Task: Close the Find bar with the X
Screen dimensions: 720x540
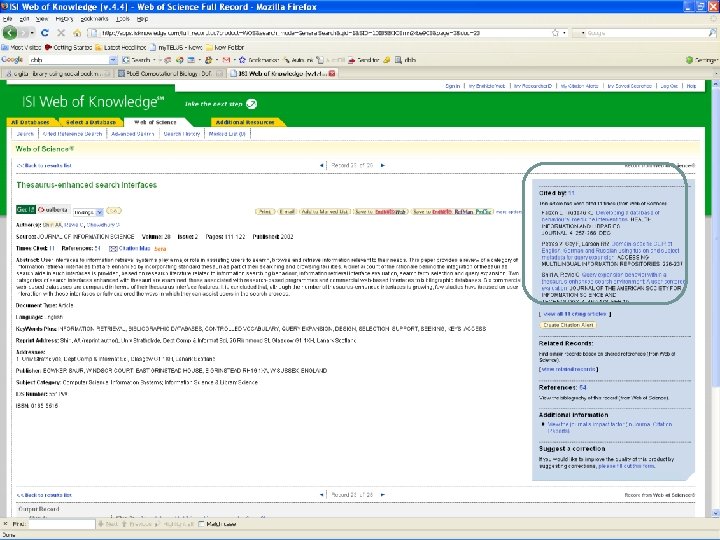Action: click(5, 524)
